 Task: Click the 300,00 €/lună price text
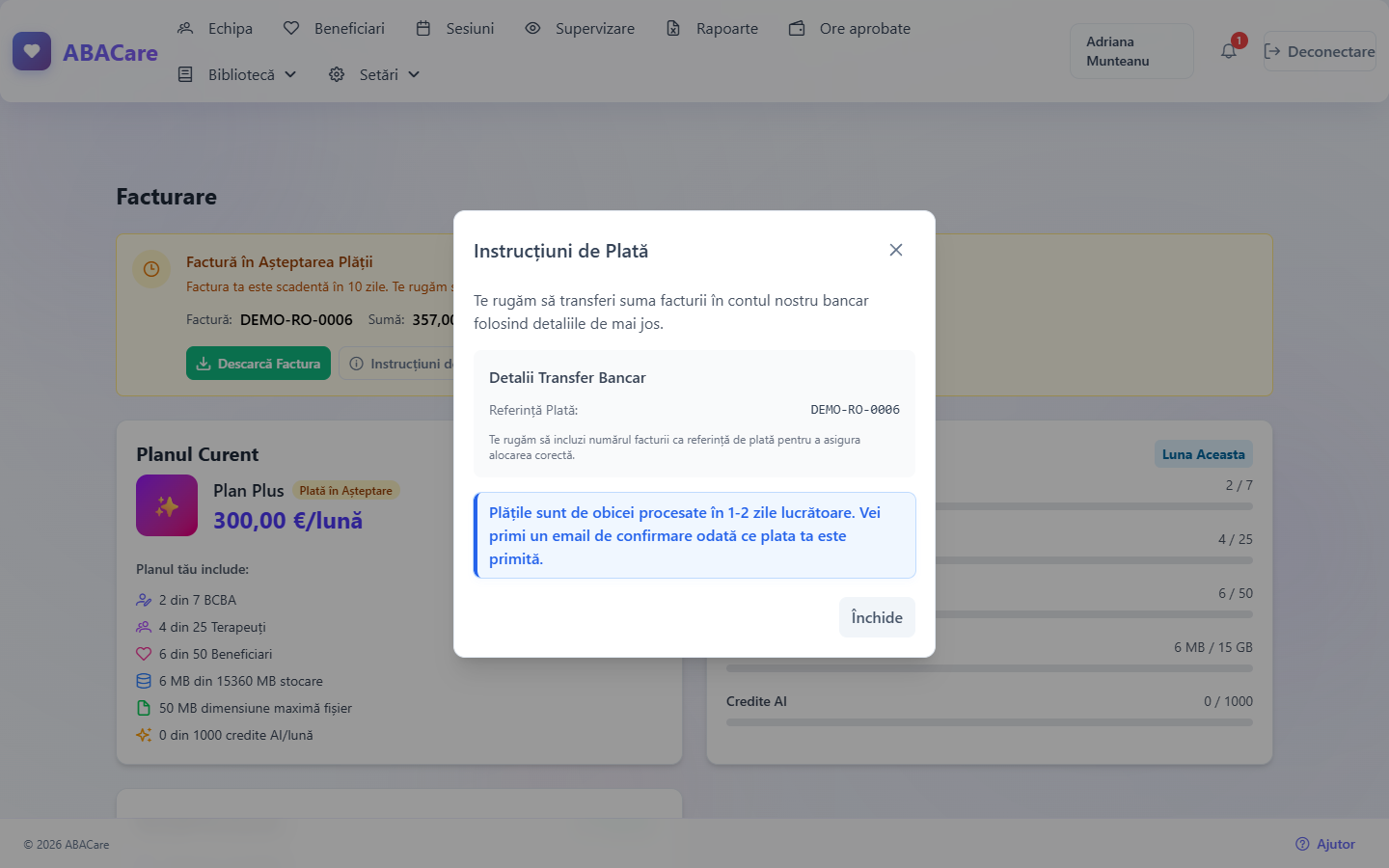pos(287,521)
